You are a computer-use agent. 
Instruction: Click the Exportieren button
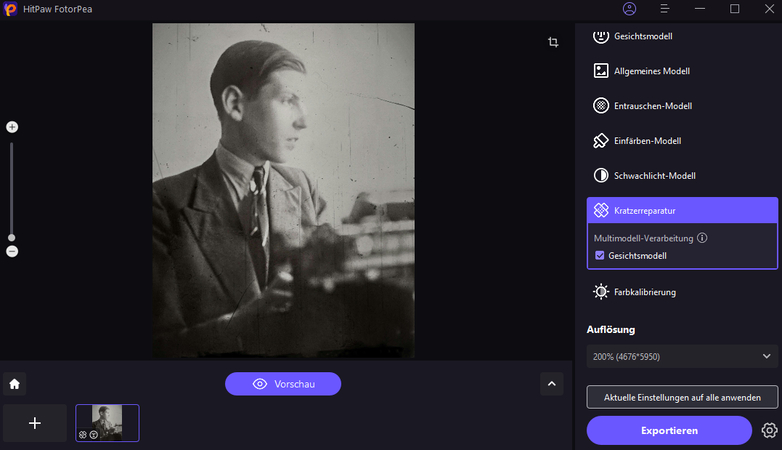pyautogui.click(x=668, y=430)
